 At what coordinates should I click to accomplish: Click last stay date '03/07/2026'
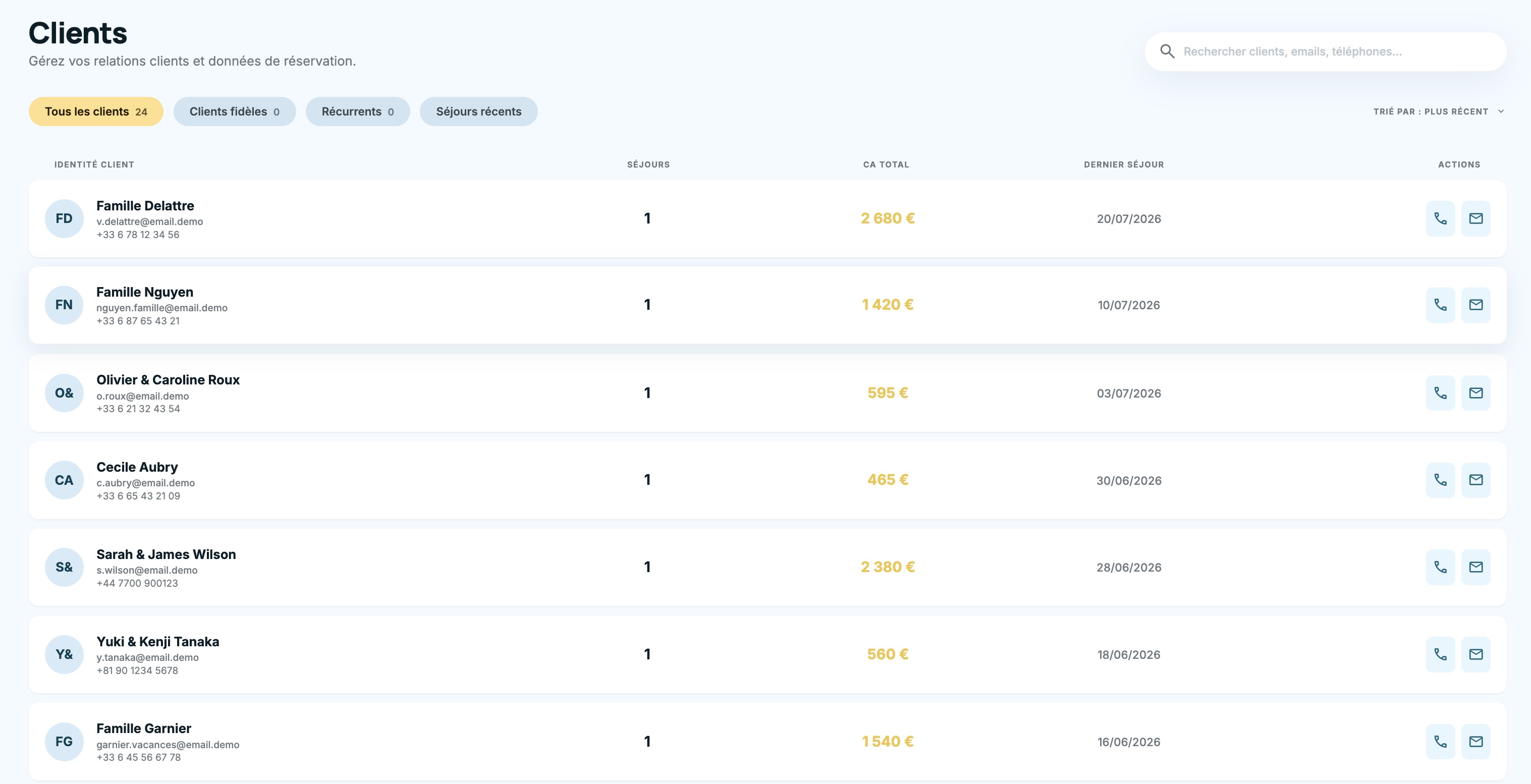(1129, 394)
